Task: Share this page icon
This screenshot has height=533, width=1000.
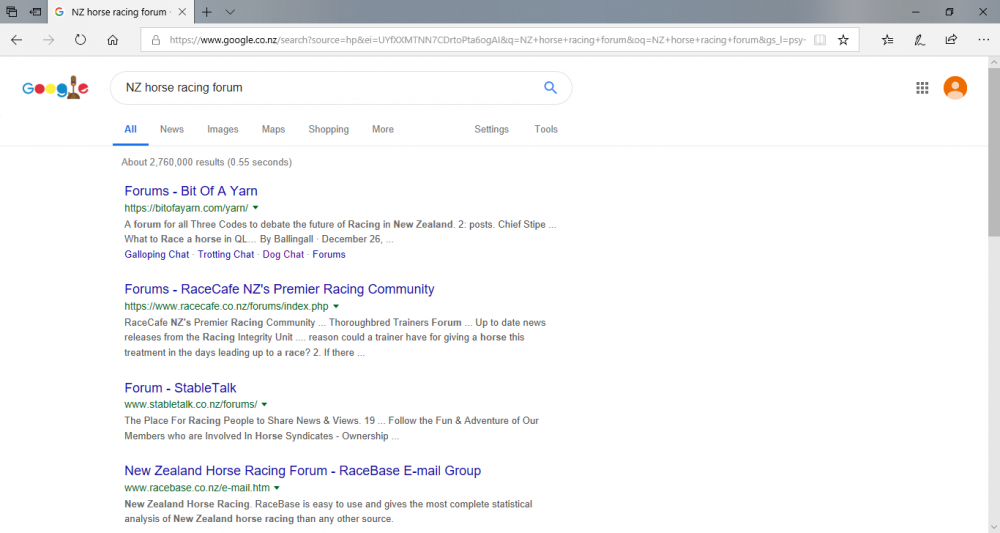Action: click(951, 40)
